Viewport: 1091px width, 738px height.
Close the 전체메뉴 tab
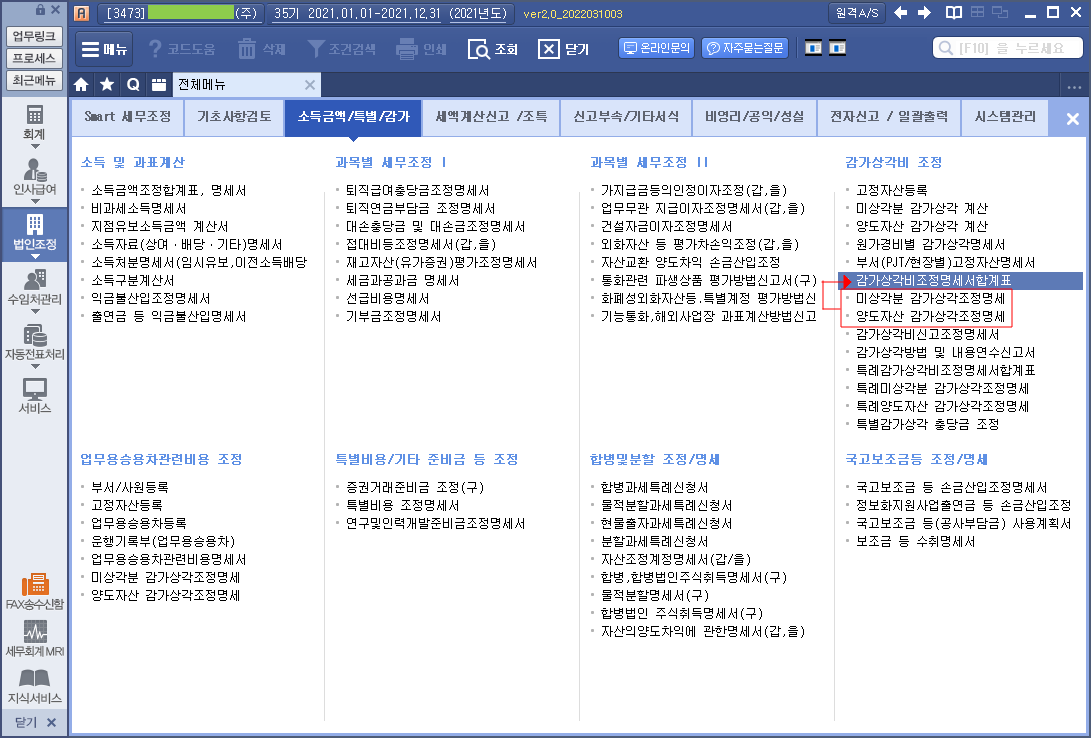tap(310, 85)
